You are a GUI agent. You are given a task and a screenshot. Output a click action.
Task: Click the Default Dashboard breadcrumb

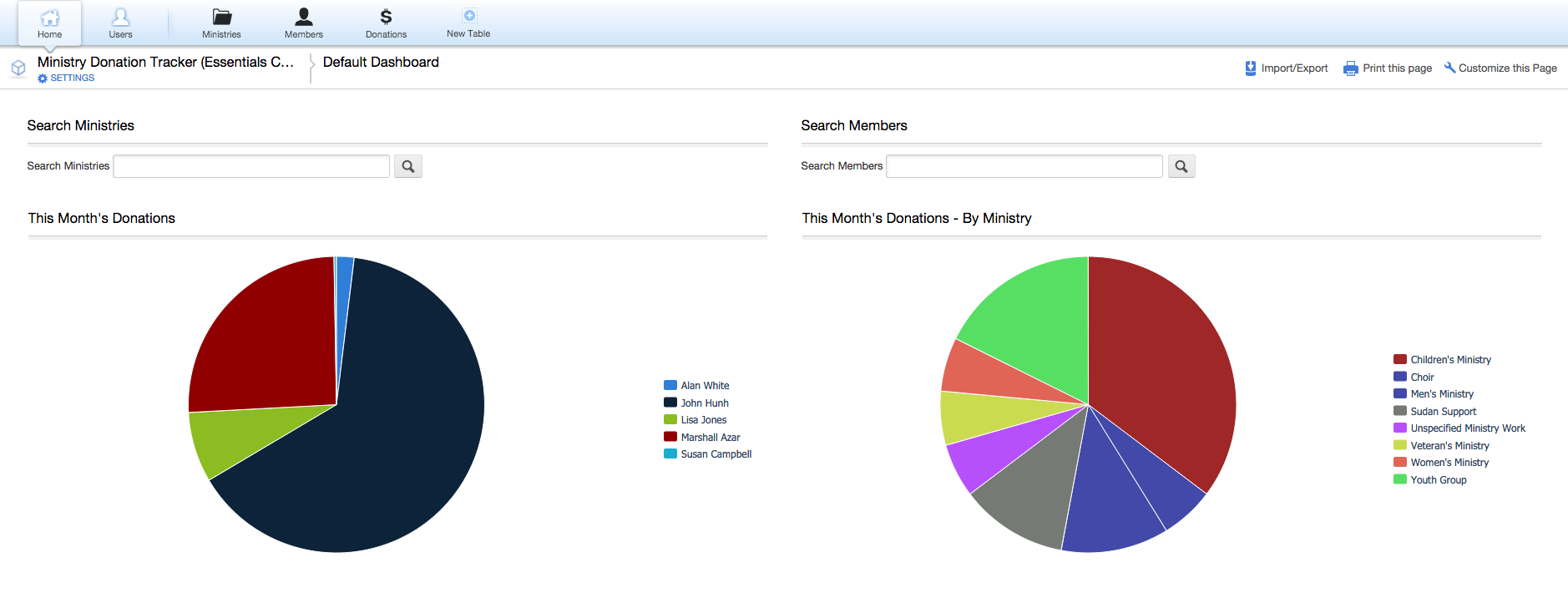(381, 62)
